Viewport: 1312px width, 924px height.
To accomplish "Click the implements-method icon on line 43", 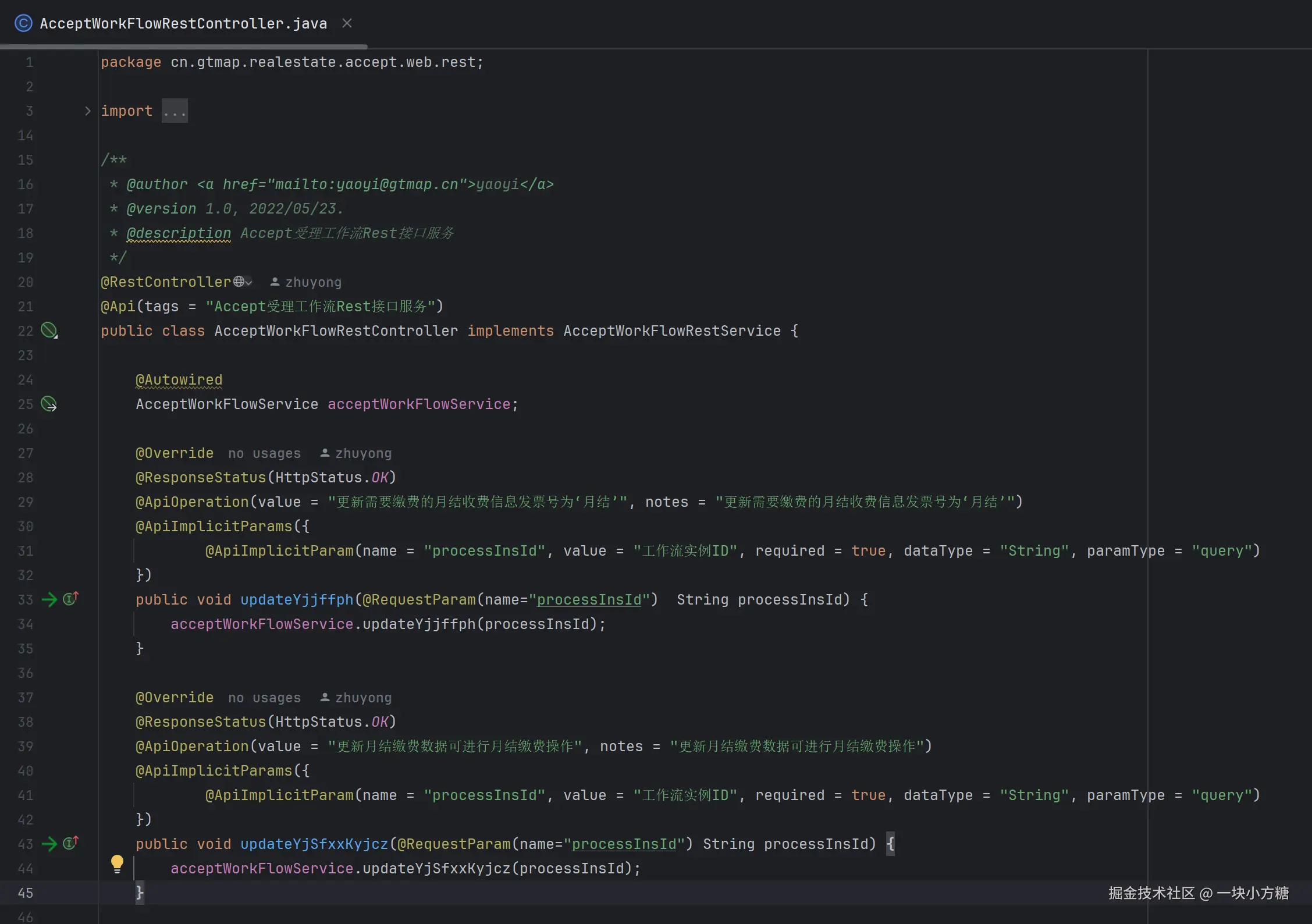I will coord(70,843).
